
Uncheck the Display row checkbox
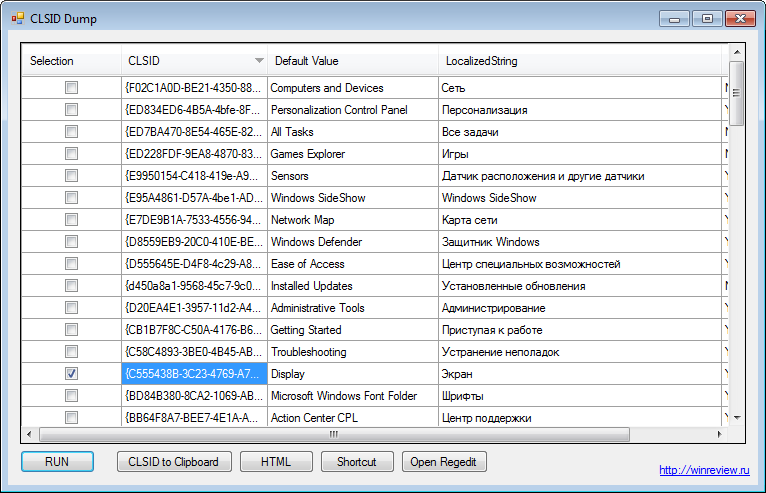point(71,373)
